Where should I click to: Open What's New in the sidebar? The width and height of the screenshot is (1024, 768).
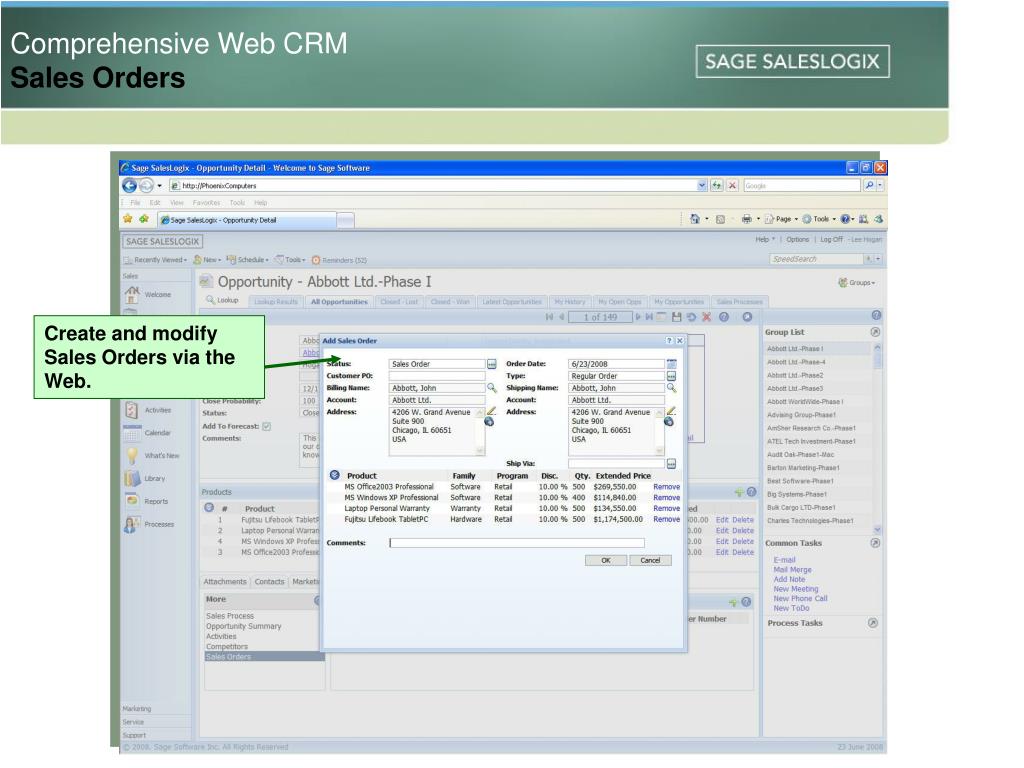(x=152, y=456)
